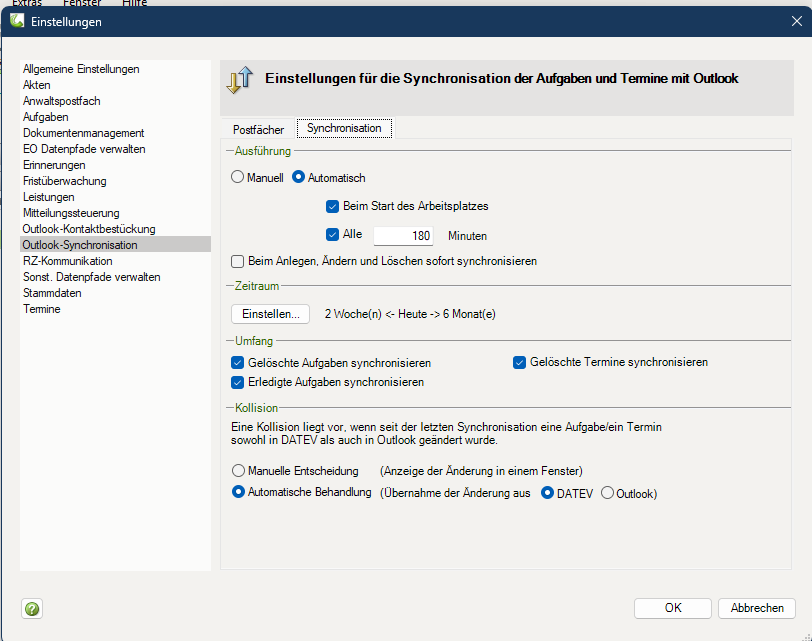Switch to the Postfächer tab

click(258, 129)
